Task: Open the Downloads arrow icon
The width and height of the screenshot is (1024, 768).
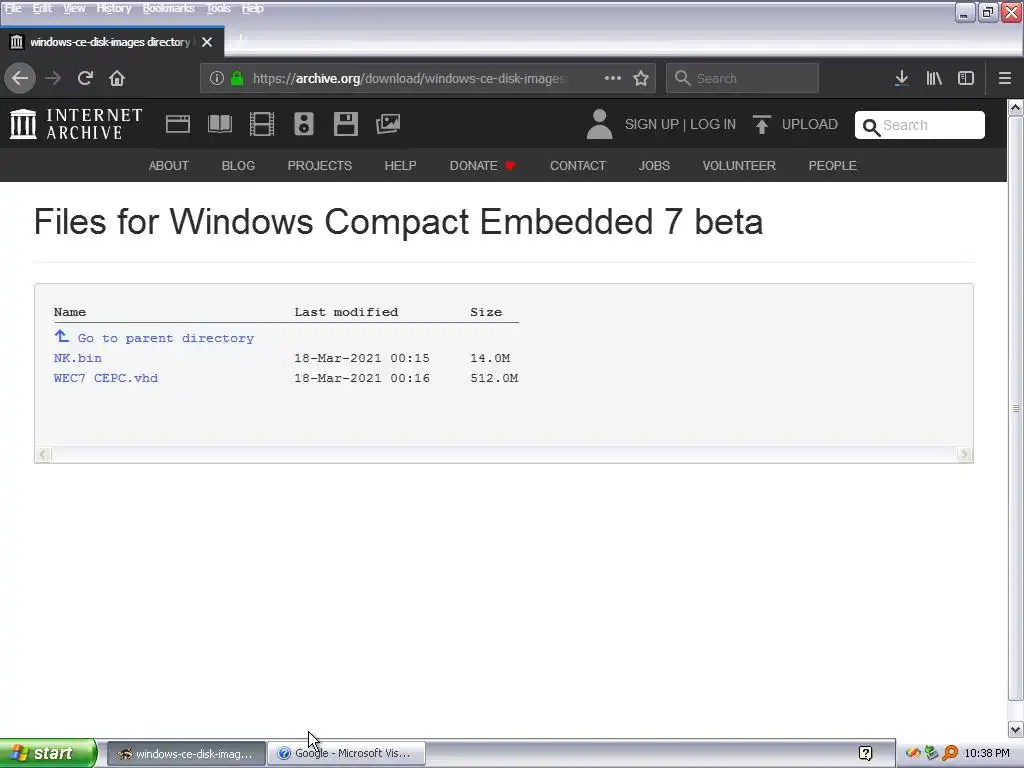Action: tap(901, 78)
